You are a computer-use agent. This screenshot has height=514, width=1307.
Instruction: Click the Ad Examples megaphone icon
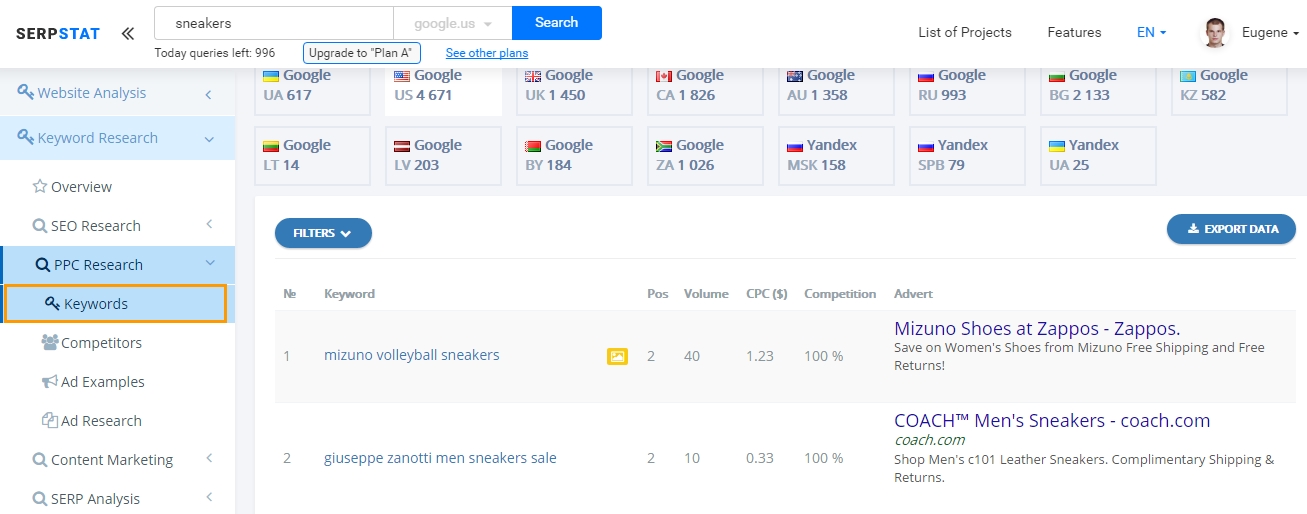tap(50, 381)
